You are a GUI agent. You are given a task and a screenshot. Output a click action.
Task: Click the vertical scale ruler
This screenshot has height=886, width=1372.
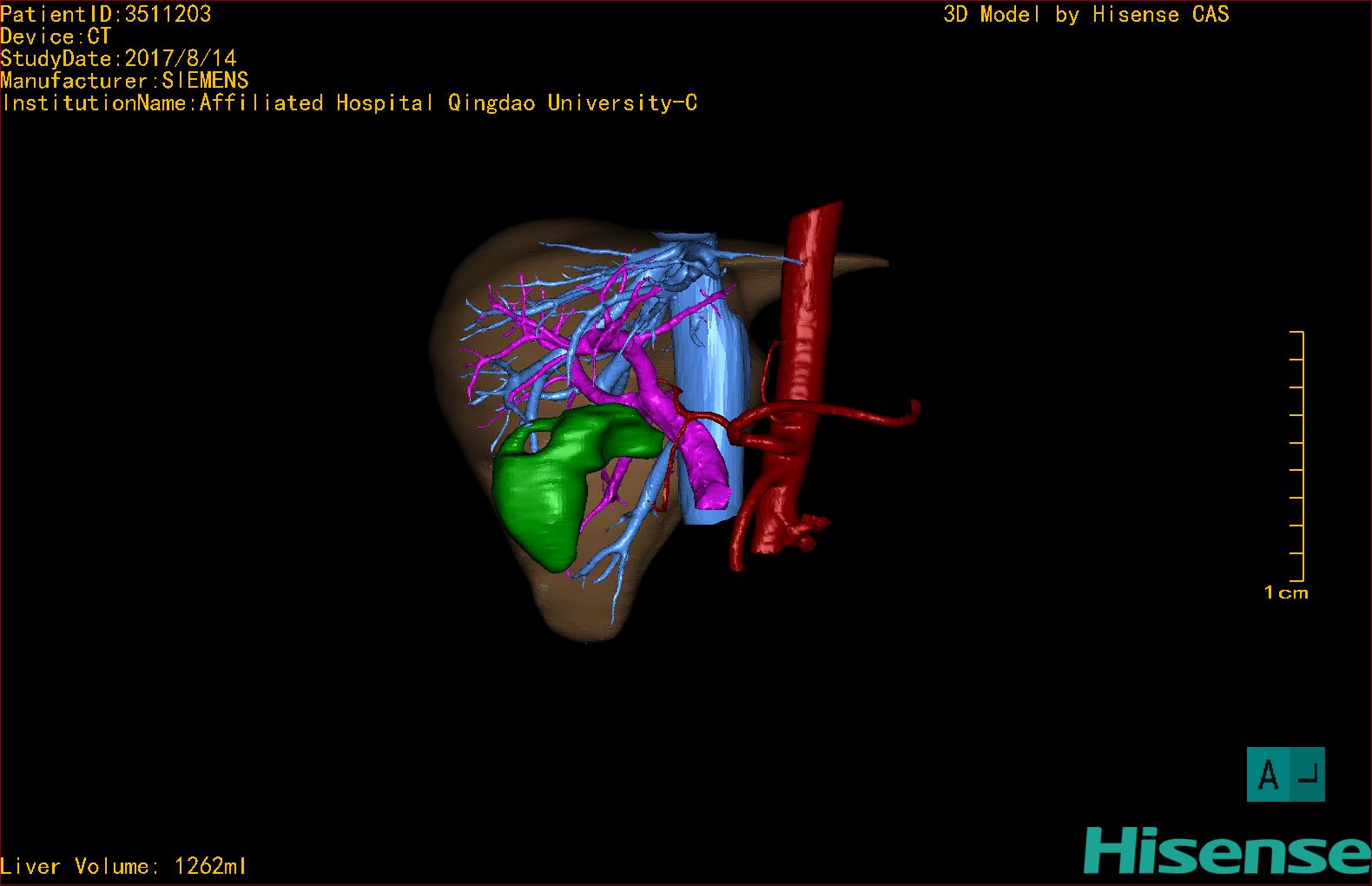pyautogui.click(x=1300, y=456)
